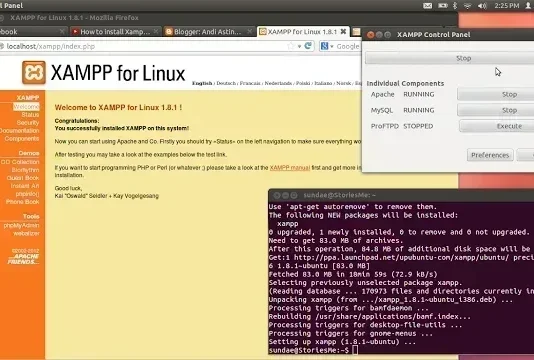Image resolution: width=534 pixels, height=360 pixels.
Task: Open Security in XAMPP sidebar
Action: tap(28, 123)
